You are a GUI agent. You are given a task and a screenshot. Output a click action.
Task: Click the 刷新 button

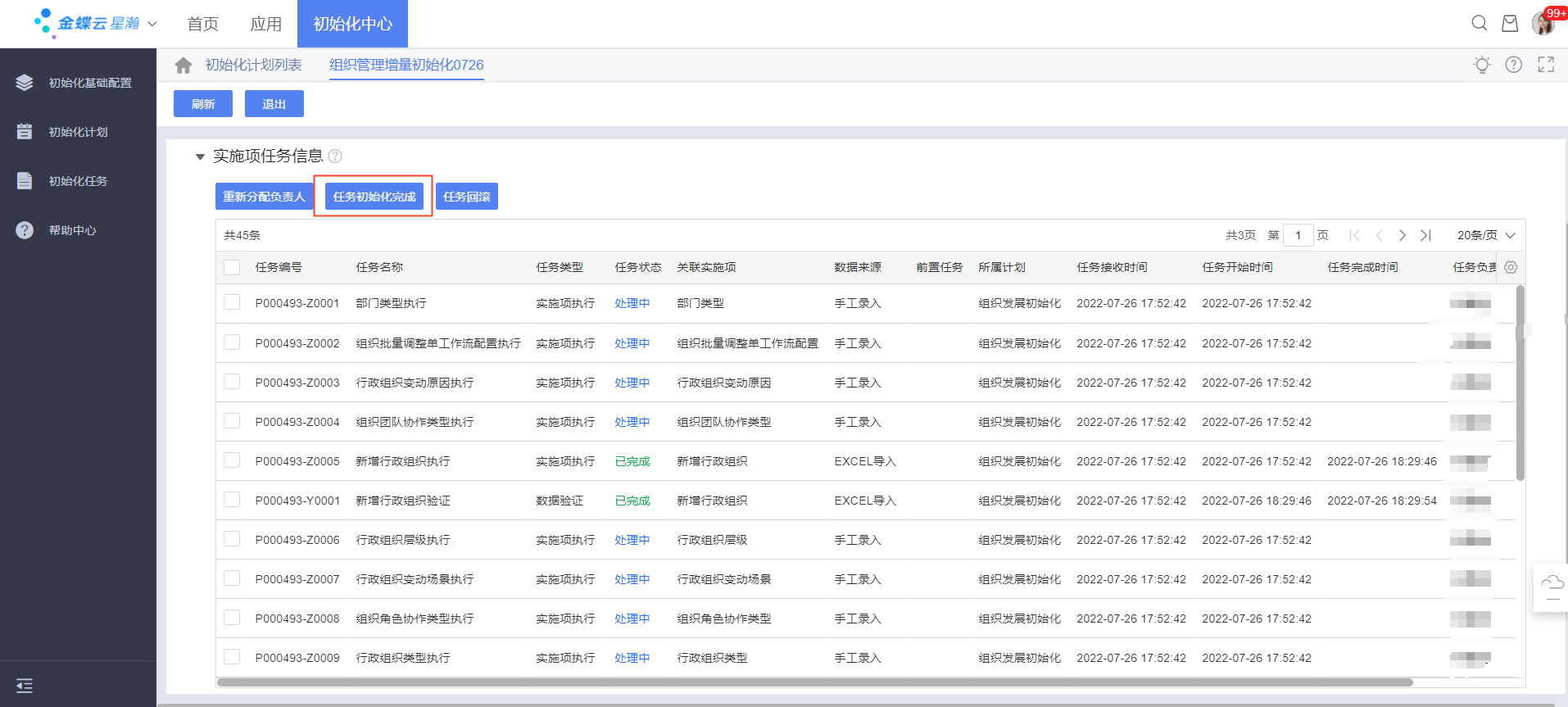203,104
